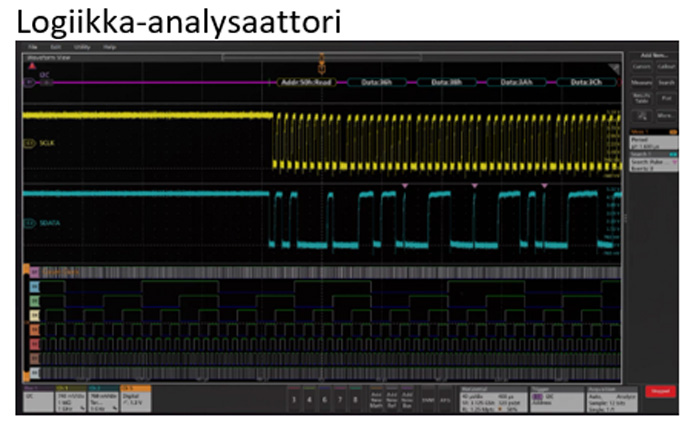Select the SCLK channel handle
Image resolution: width=700 pixels, height=430 pixels.
coord(32,144)
